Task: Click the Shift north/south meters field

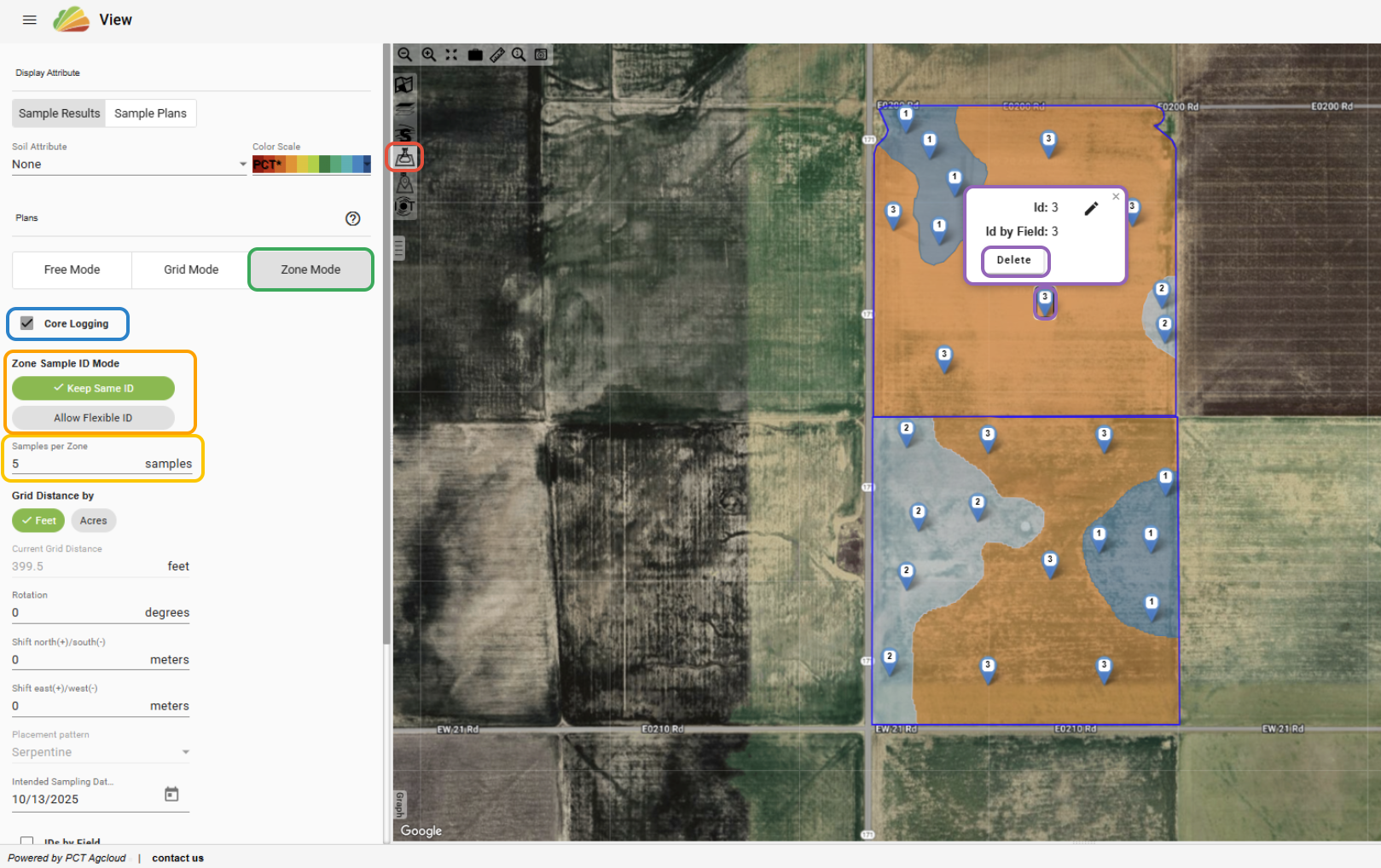Action: click(x=101, y=660)
